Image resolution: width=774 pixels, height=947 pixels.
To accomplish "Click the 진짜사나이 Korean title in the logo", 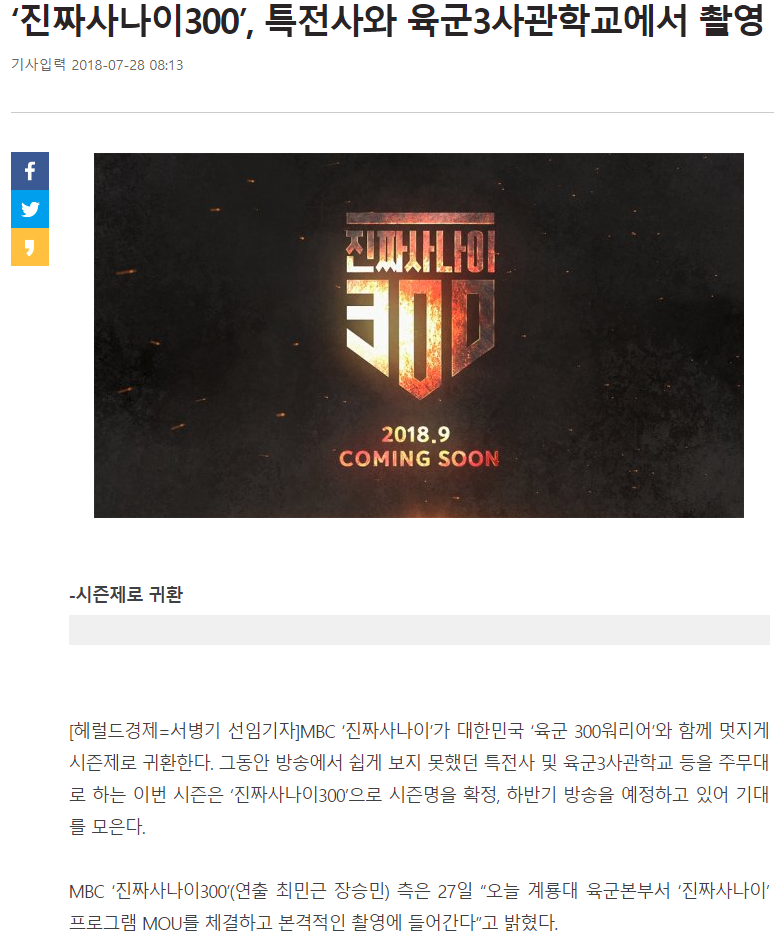I will [x=420, y=250].
